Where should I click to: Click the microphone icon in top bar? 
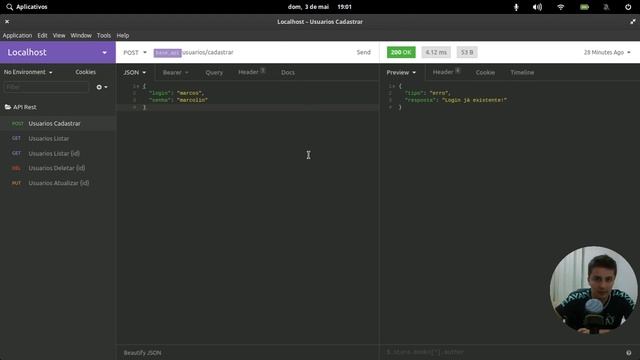coord(516,7)
